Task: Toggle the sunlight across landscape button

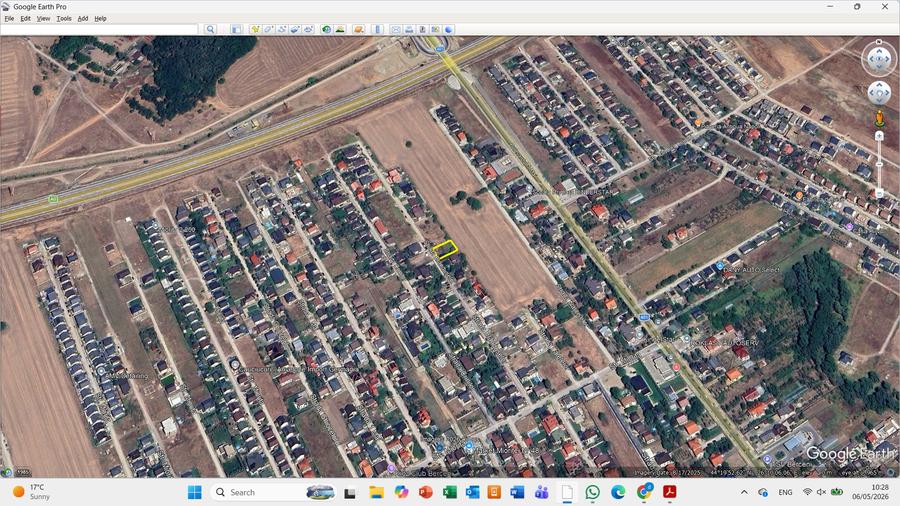Action: point(340,29)
